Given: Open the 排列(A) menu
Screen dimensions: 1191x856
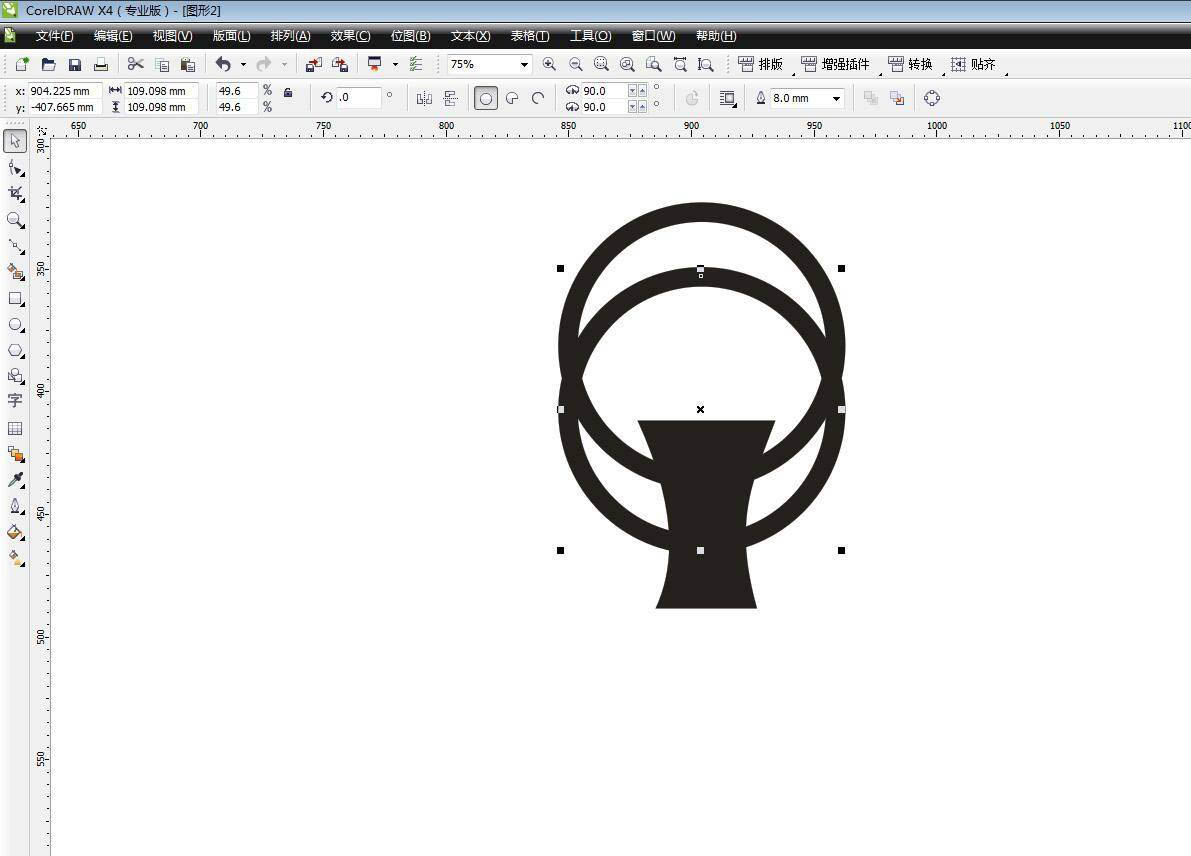Looking at the screenshot, I should [x=290, y=36].
